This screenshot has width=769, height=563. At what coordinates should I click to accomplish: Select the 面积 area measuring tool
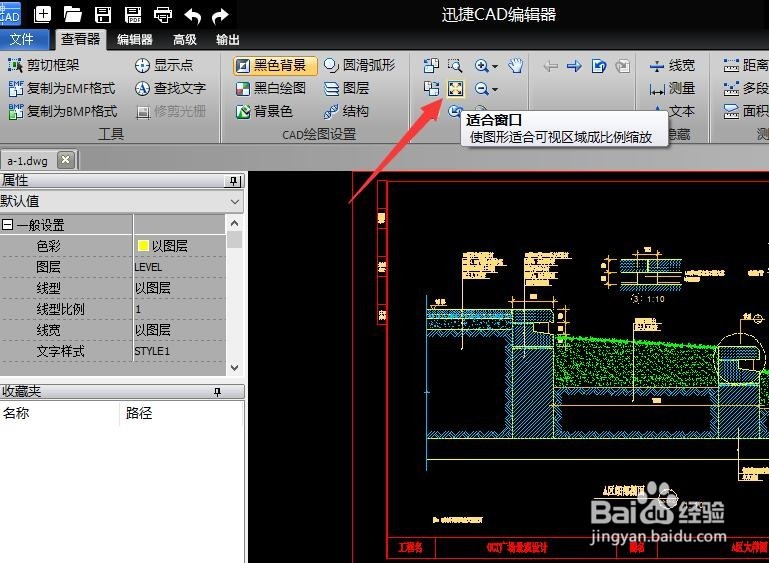[x=745, y=111]
